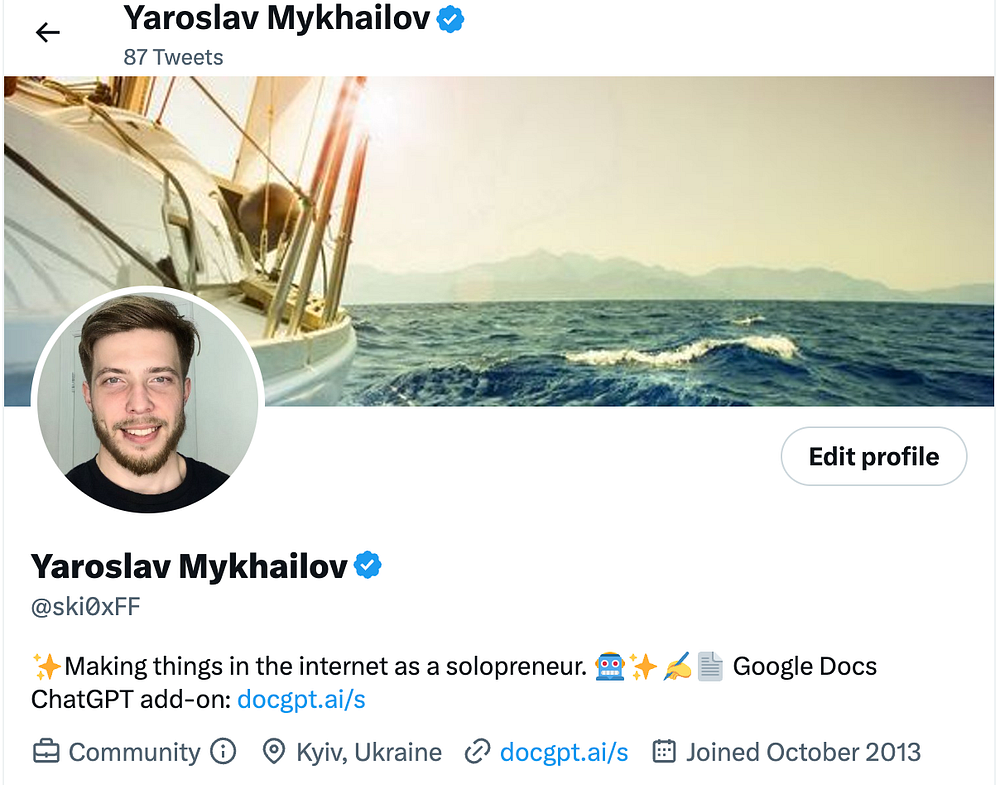Click the location pin icon
The height and width of the screenshot is (785, 1000).
274,751
